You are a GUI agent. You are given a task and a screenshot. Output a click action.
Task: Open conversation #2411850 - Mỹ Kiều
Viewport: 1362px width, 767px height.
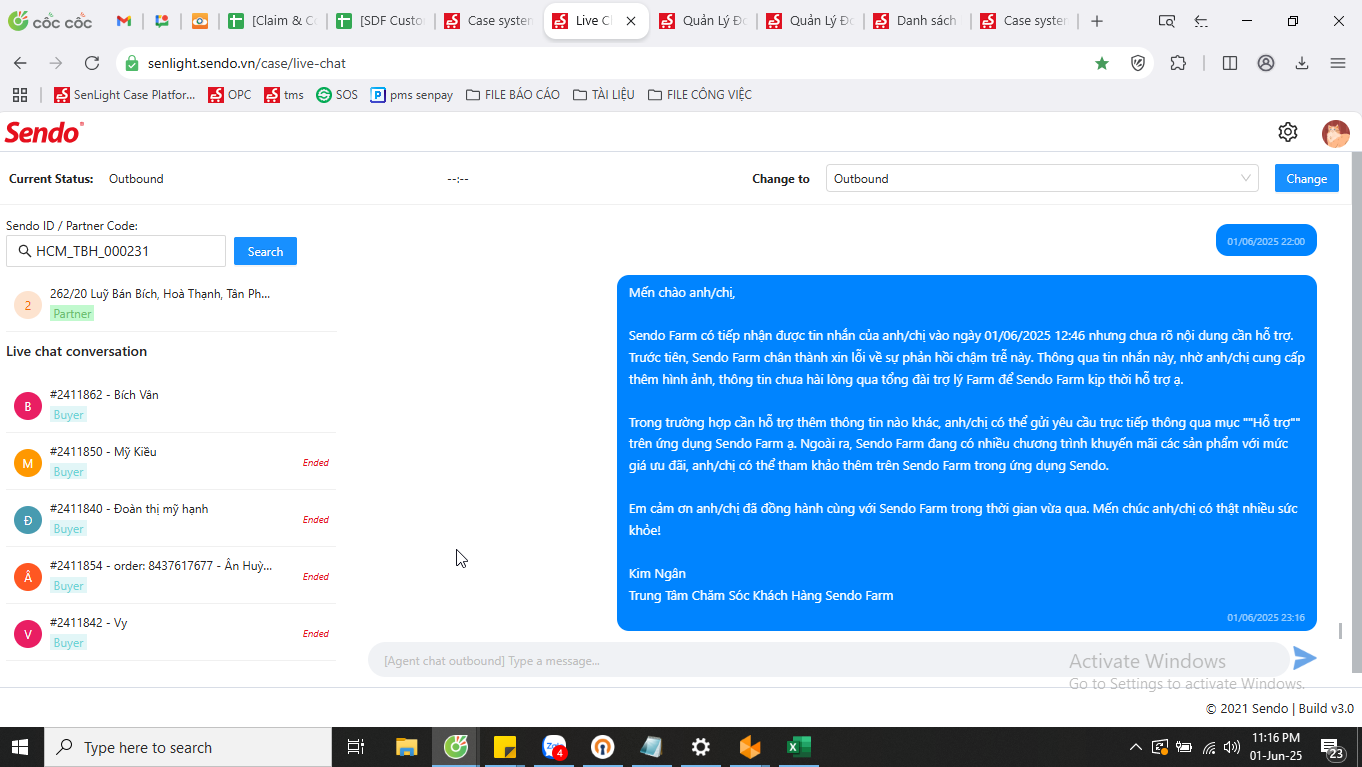pyautogui.click(x=171, y=462)
